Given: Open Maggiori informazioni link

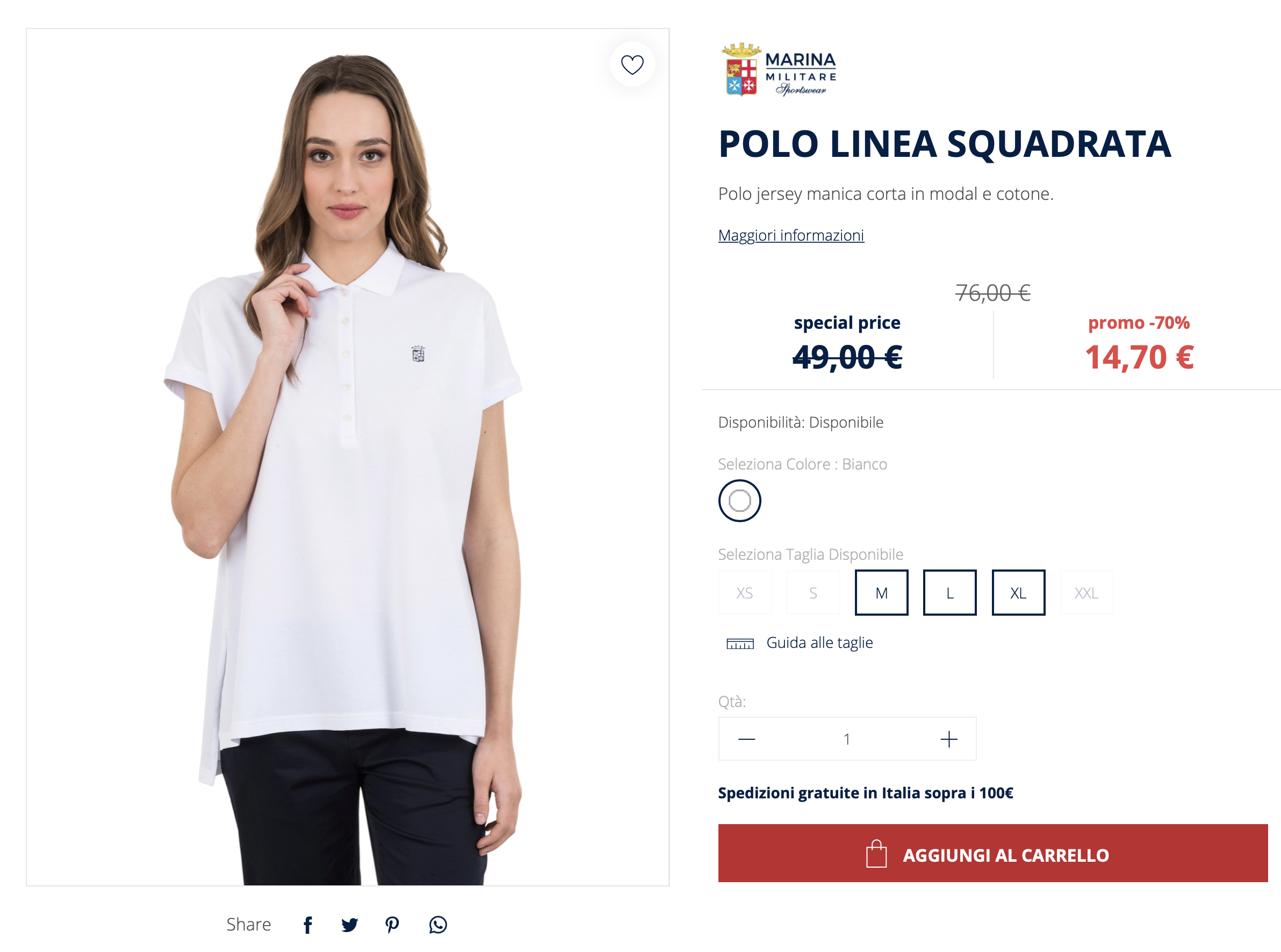Looking at the screenshot, I should 790,235.
